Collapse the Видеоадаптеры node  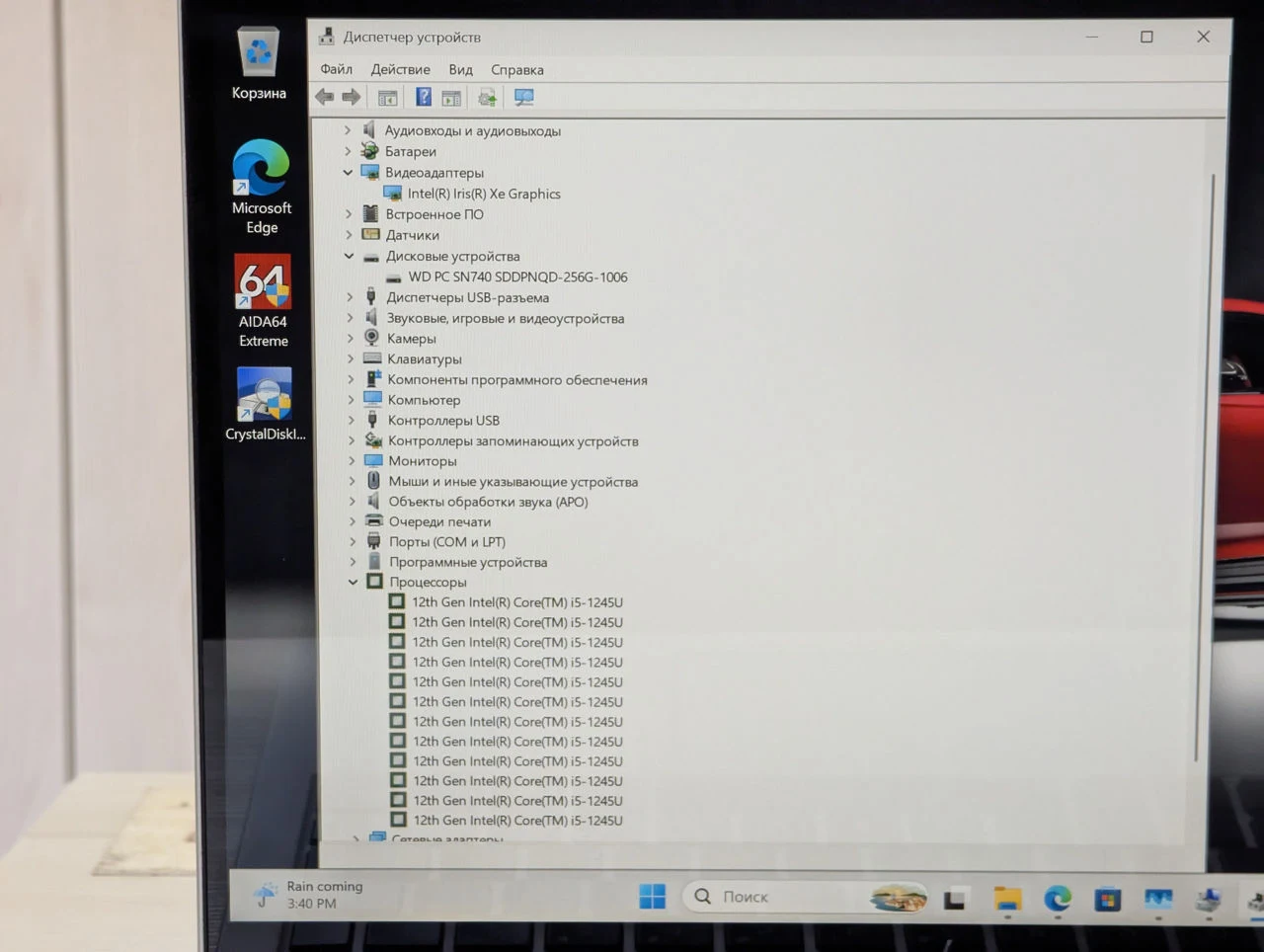[x=348, y=172]
